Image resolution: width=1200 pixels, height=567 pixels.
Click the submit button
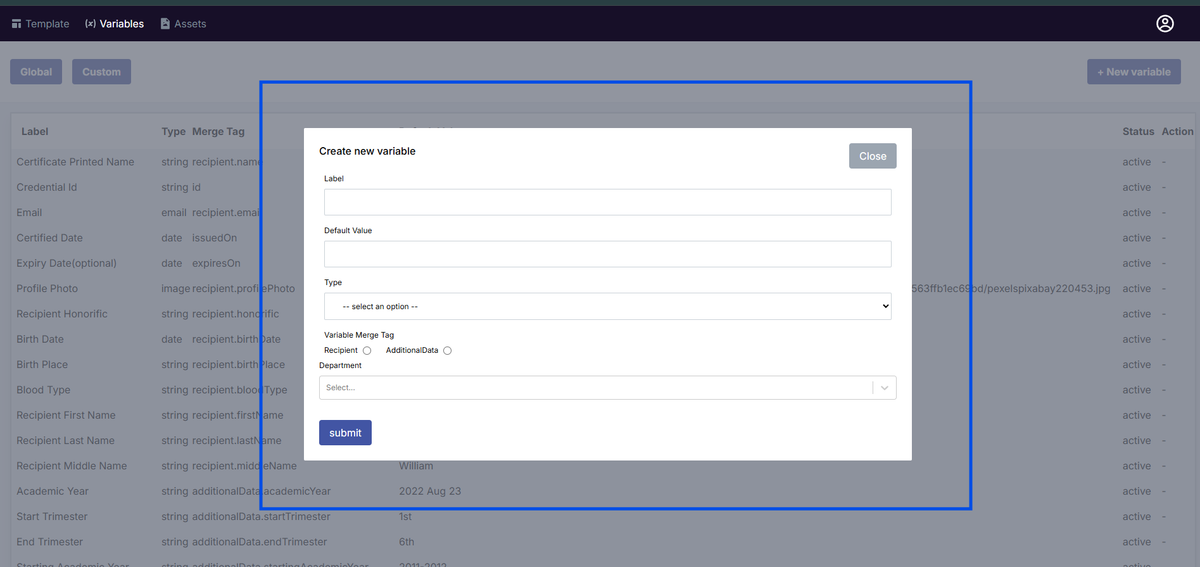345,433
